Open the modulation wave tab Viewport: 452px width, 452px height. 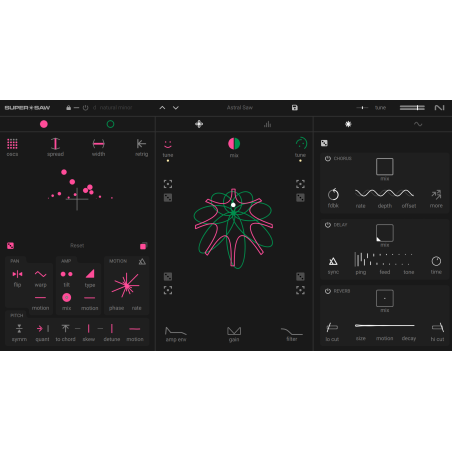click(418, 124)
